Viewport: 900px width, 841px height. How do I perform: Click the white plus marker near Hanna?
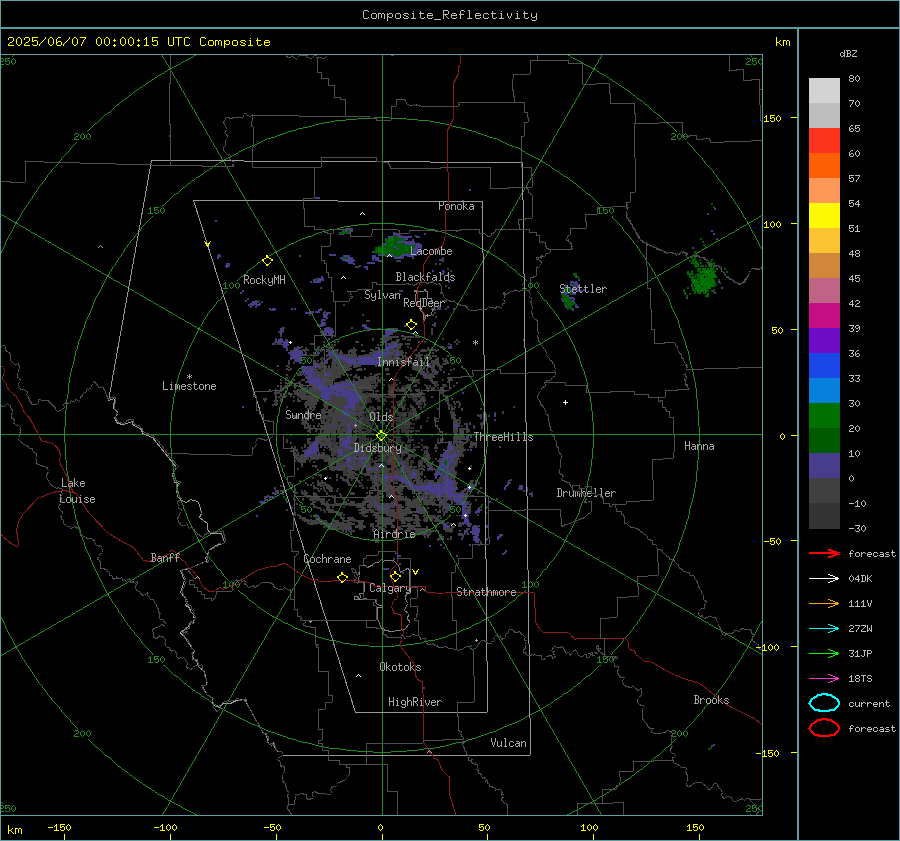point(565,402)
